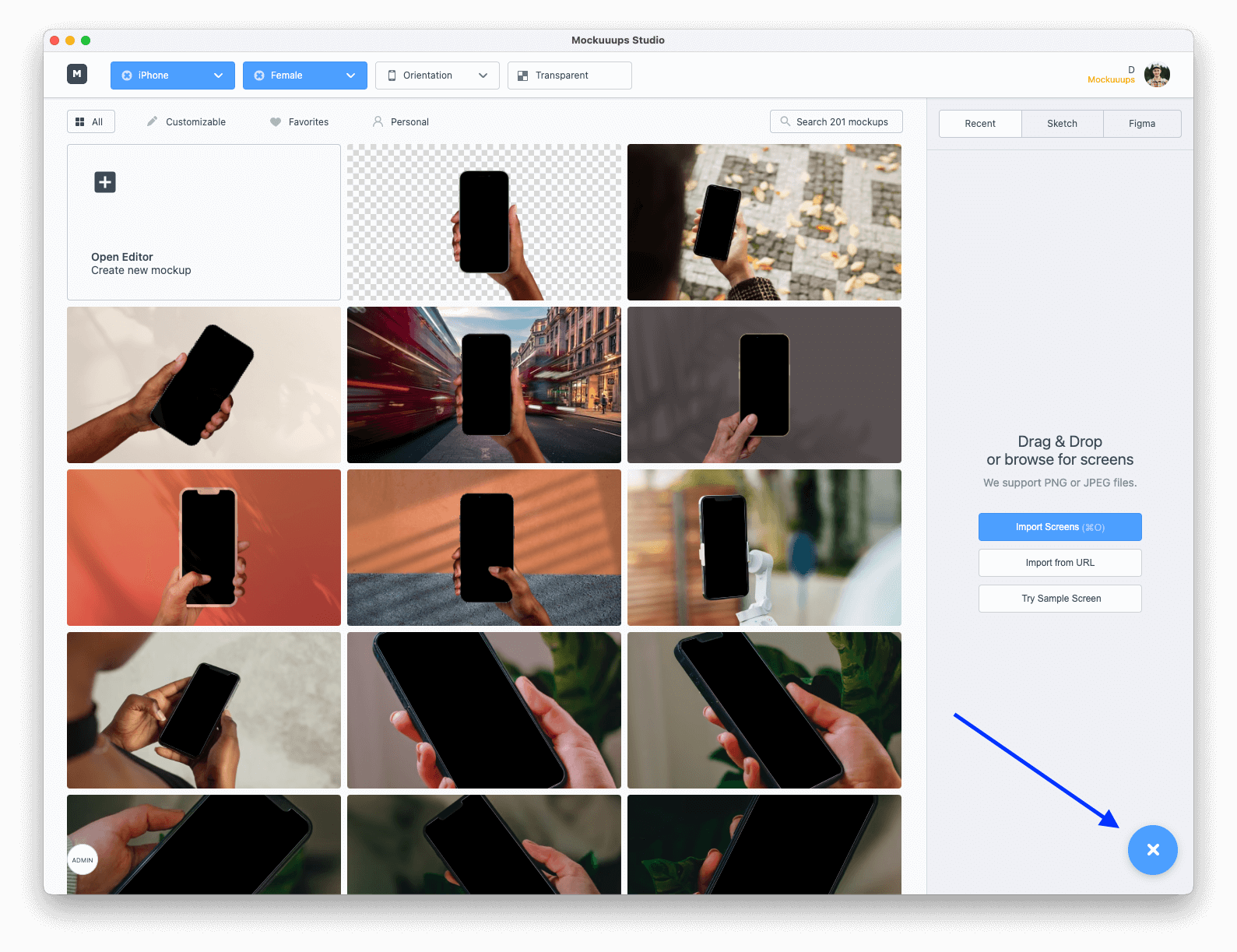Toggle the Transparent background filter

tap(569, 76)
